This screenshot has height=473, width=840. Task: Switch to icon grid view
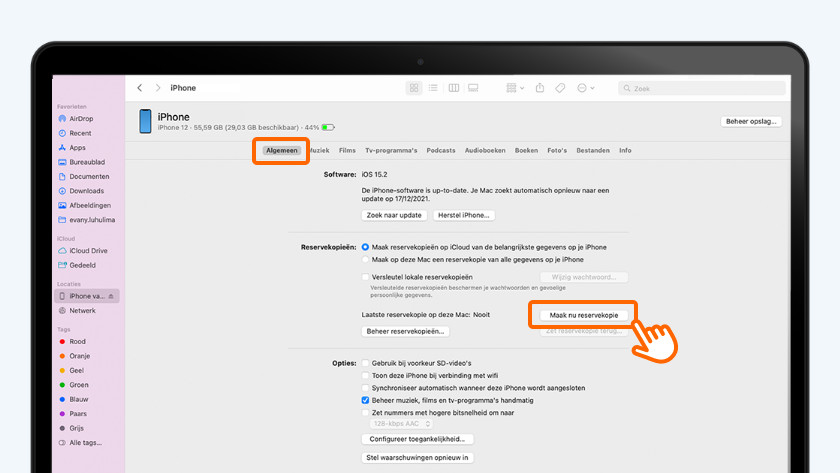coord(414,88)
